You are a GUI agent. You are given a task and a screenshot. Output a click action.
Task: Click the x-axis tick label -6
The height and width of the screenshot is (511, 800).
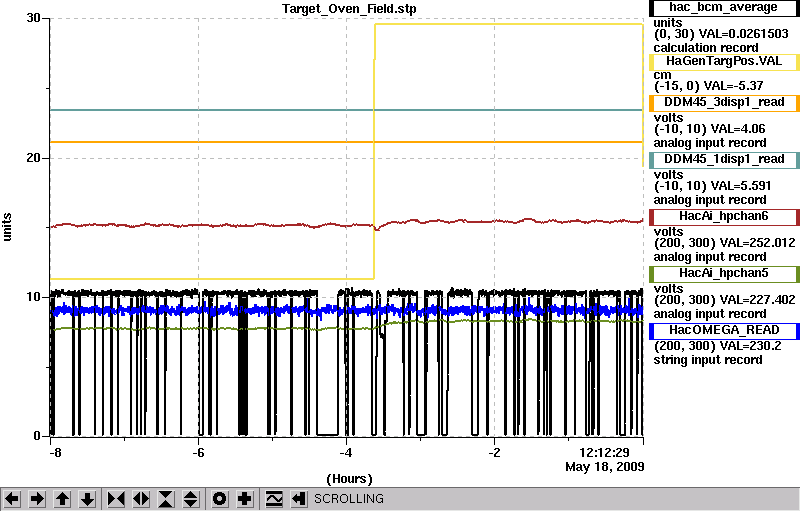pyautogui.click(x=198, y=453)
